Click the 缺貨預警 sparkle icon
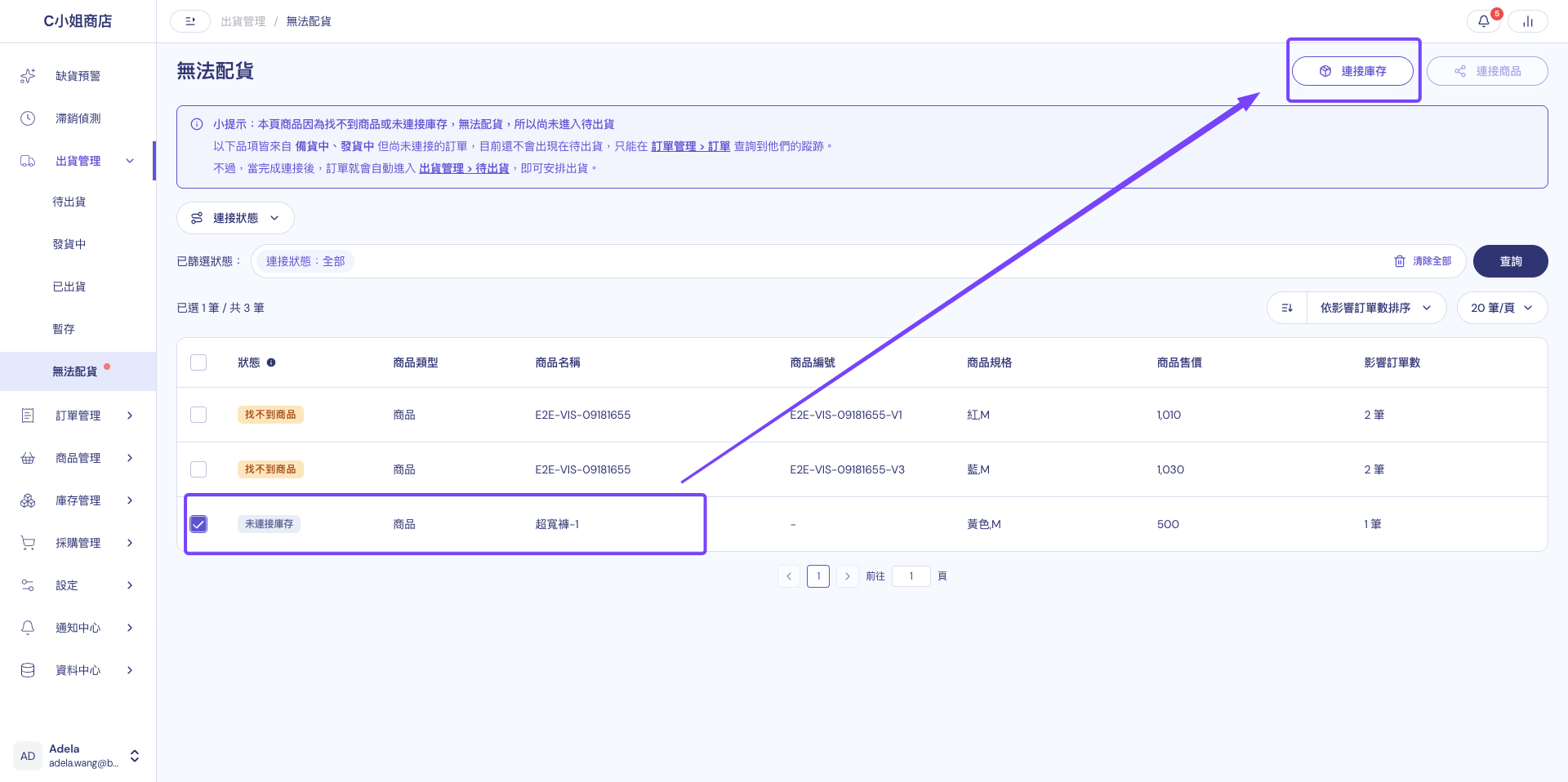Screen dimensions: 1568x782 pos(28,76)
